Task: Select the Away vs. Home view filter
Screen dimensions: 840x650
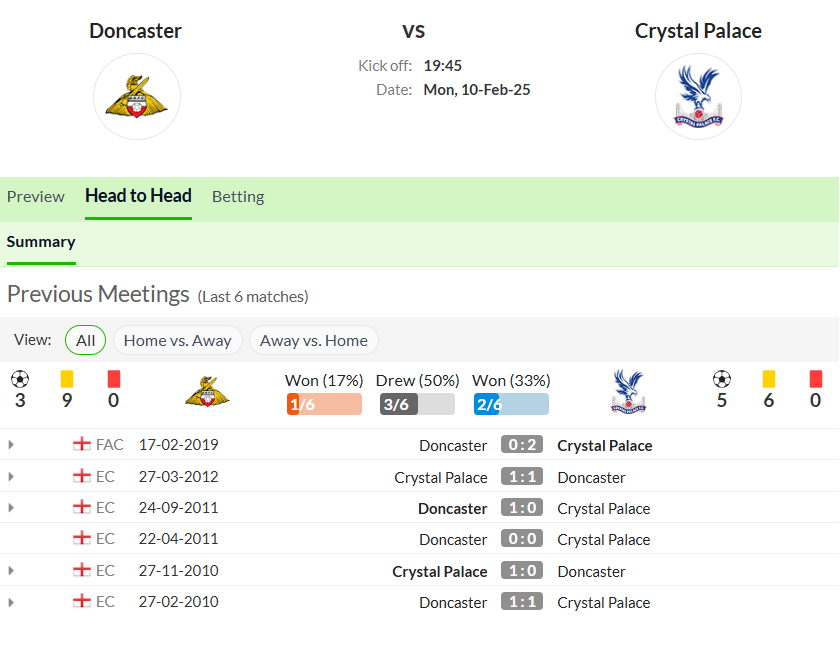Action: pyautogui.click(x=314, y=340)
